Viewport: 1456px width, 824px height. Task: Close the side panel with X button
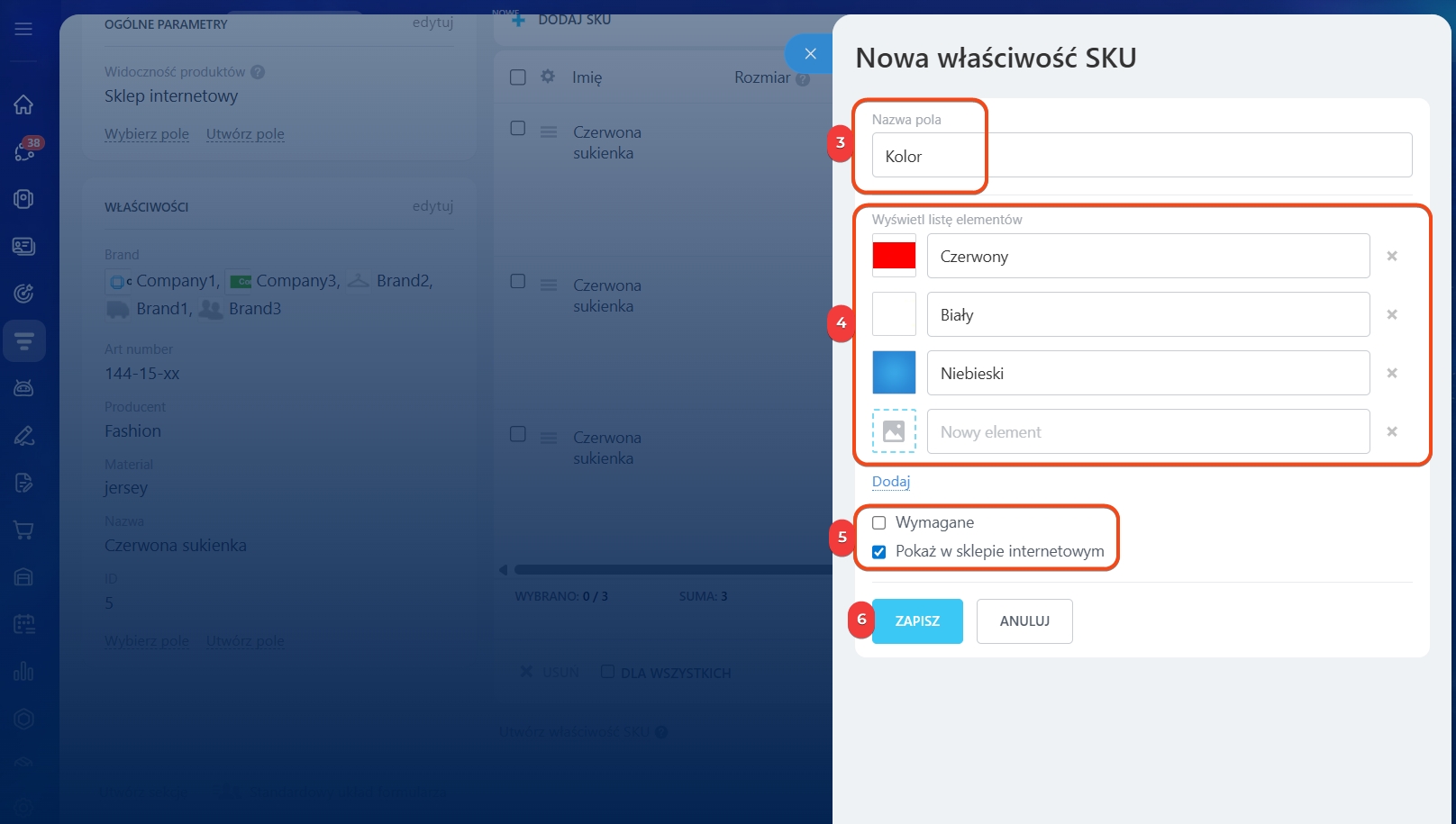tap(810, 54)
